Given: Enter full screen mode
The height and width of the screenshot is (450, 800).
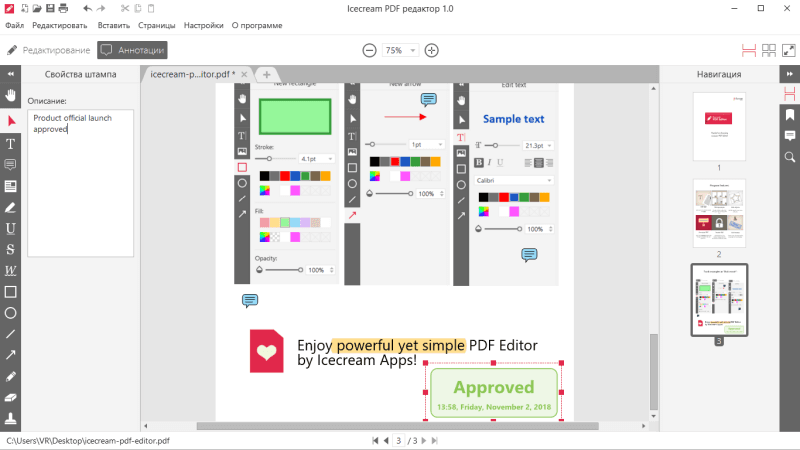Looking at the screenshot, I should 789,50.
